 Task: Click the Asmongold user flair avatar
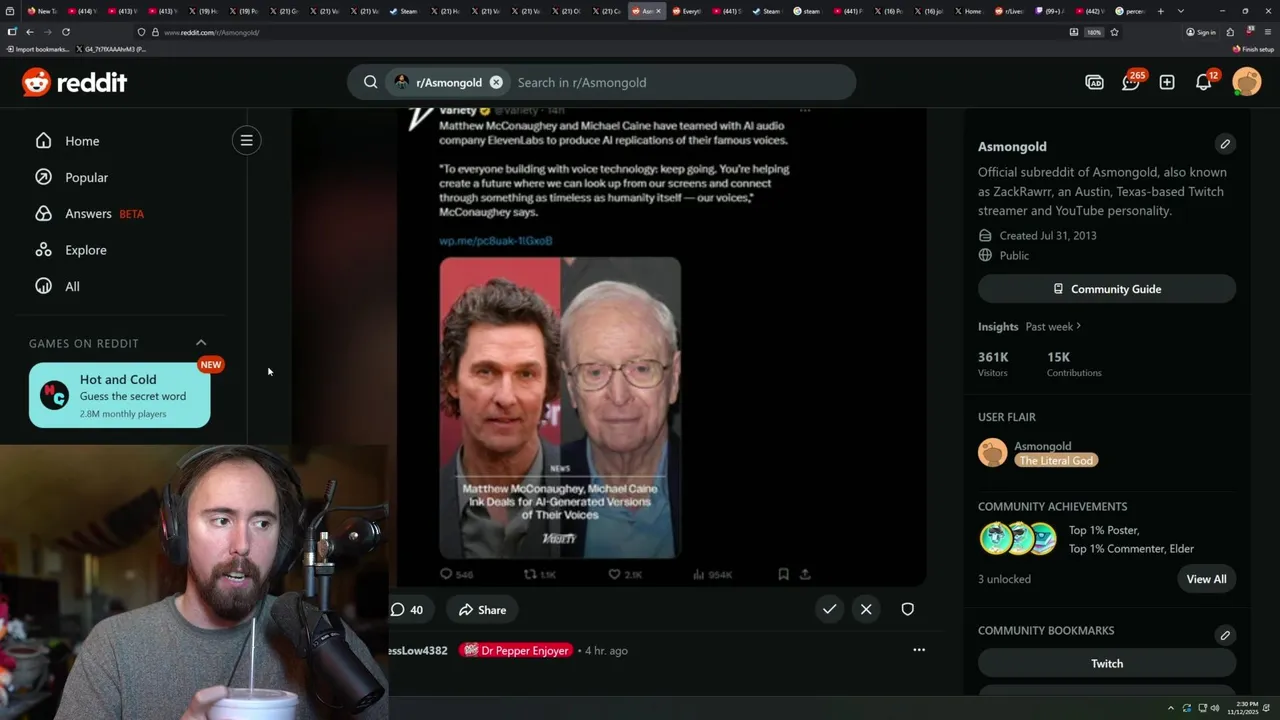click(x=992, y=452)
